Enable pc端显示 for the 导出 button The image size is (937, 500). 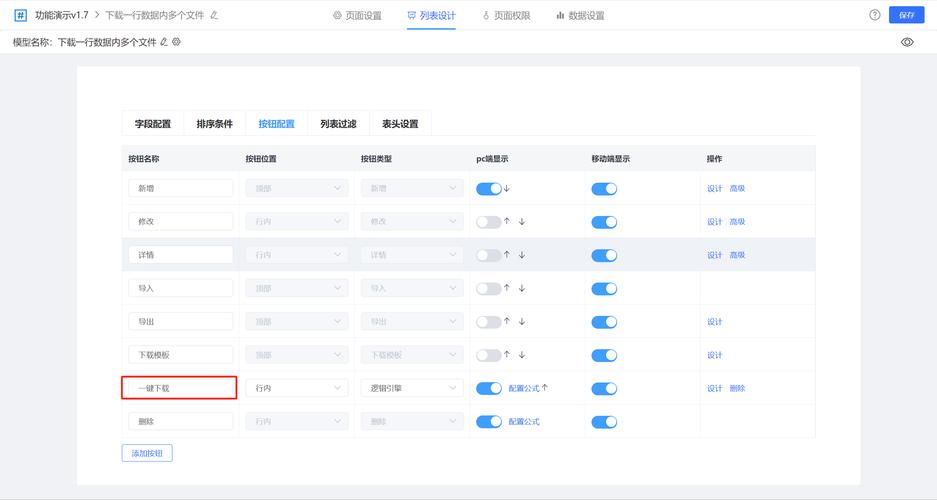(489, 323)
